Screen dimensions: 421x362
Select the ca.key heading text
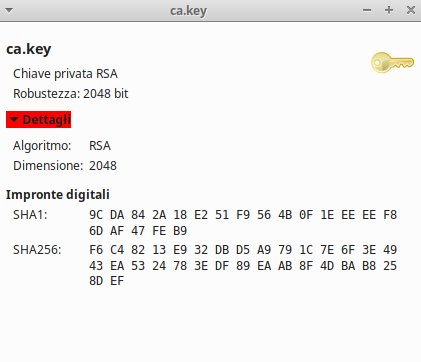click(x=29, y=49)
